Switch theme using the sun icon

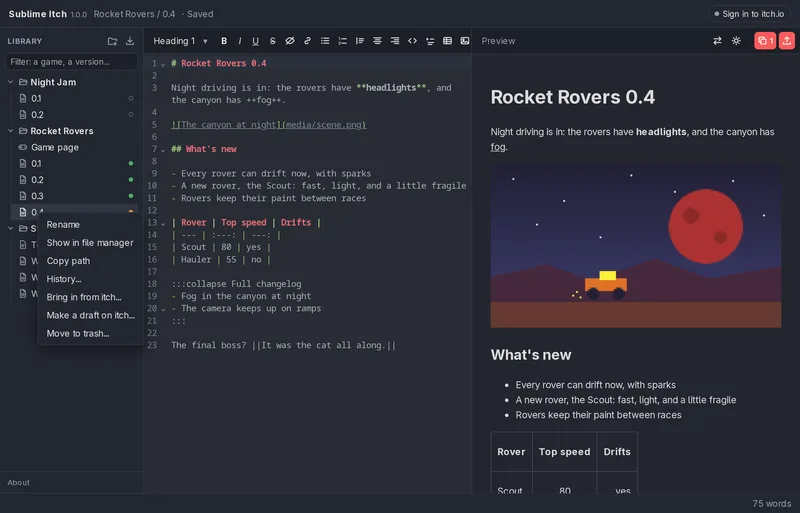[736, 41]
